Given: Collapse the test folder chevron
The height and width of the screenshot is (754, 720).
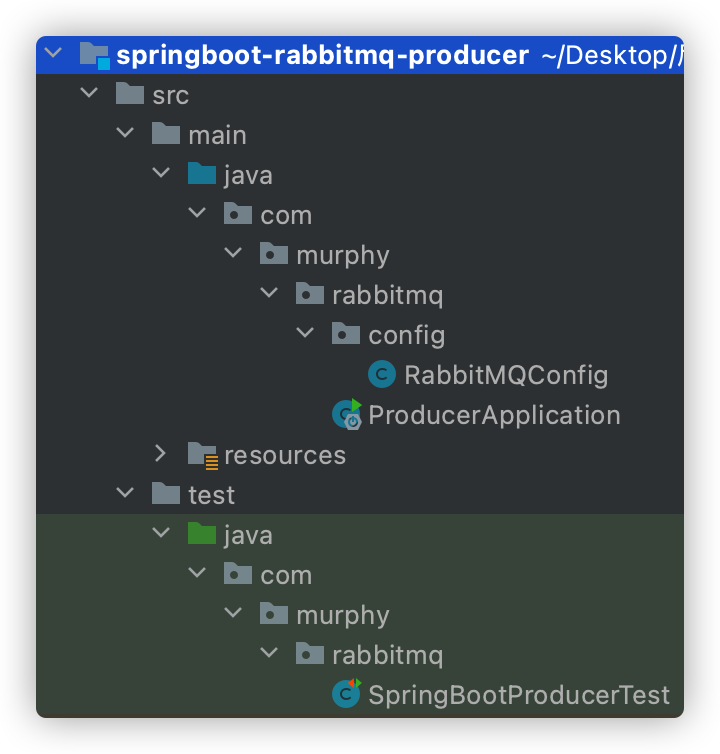Looking at the screenshot, I should click(x=125, y=495).
